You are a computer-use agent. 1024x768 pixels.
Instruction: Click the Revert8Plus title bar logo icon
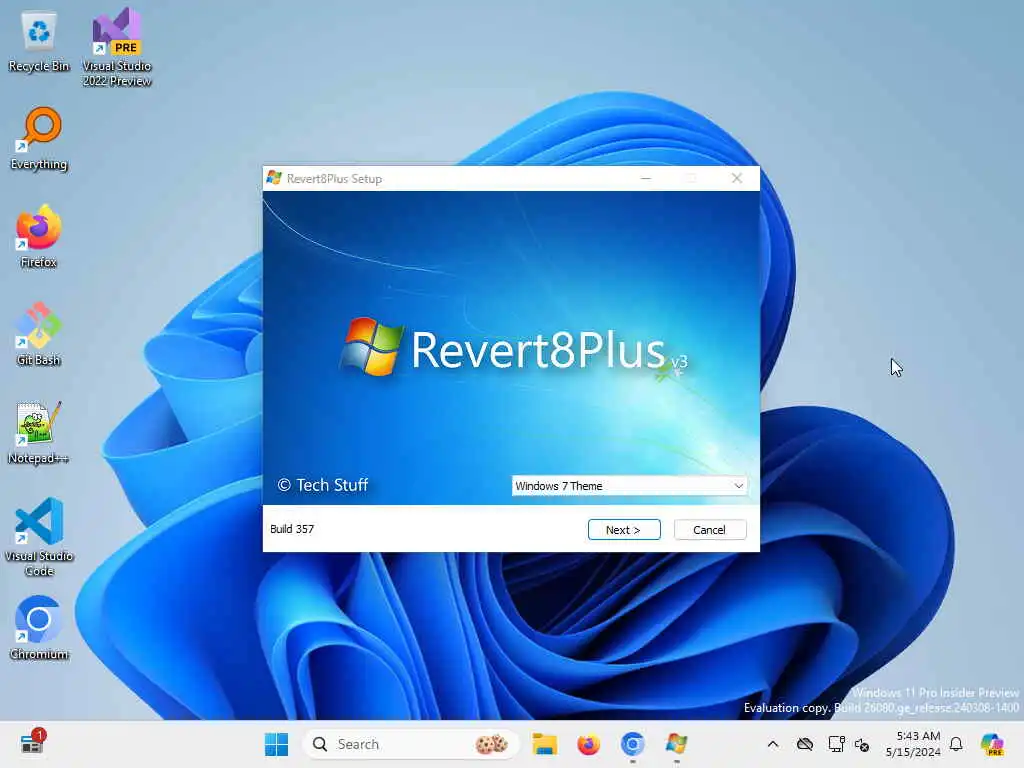[x=274, y=178]
